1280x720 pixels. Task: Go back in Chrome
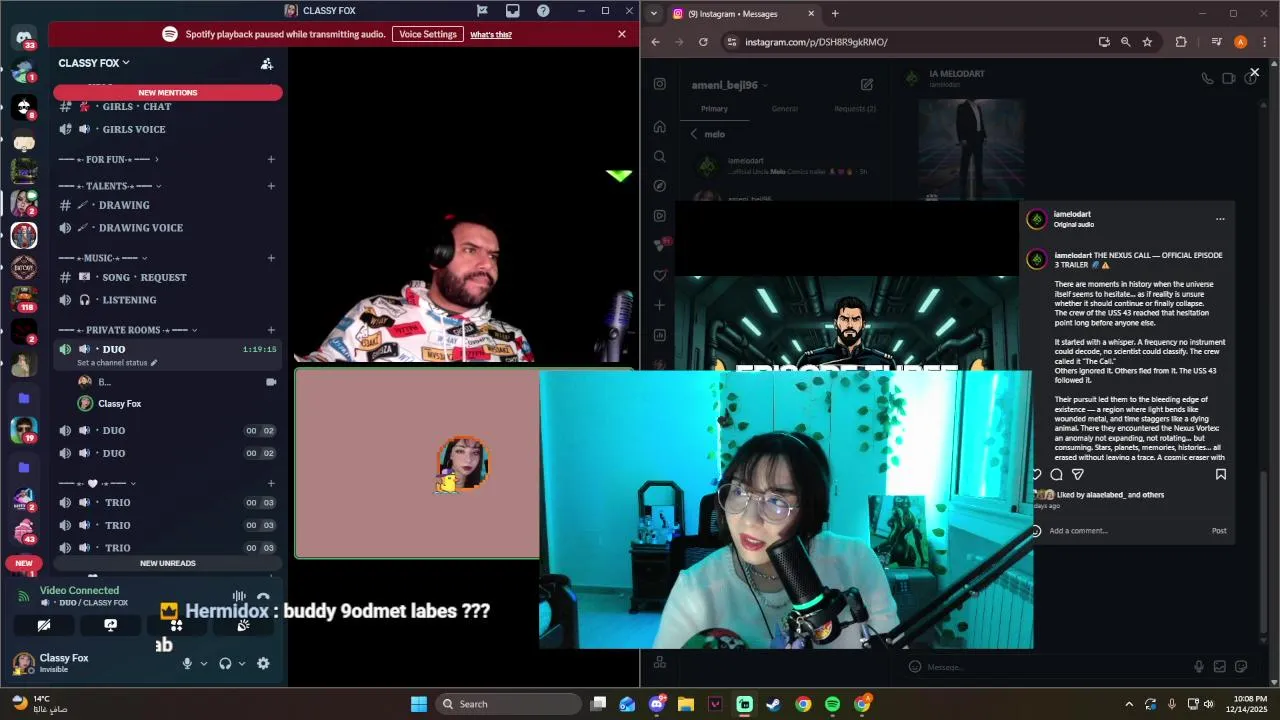[655, 42]
